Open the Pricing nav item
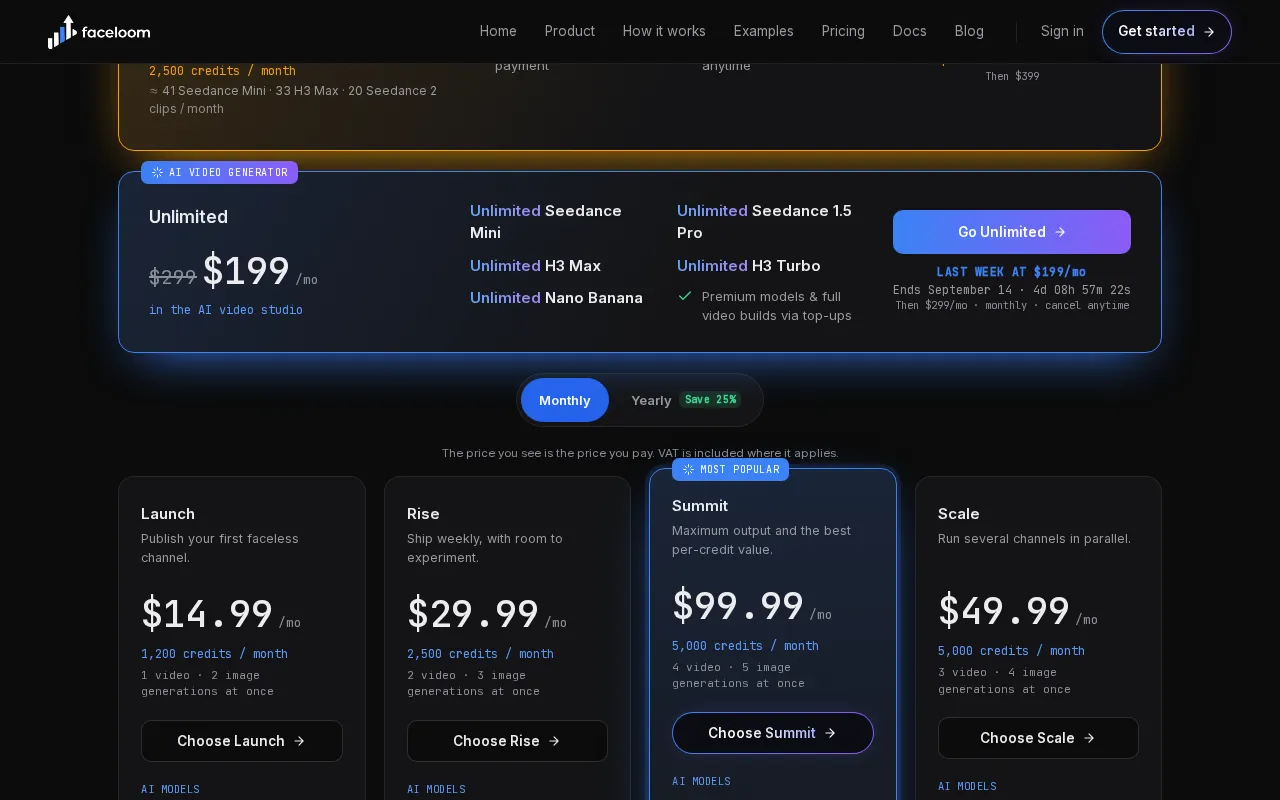This screenshot has height=800, width=1280. (x=843, y=31)
